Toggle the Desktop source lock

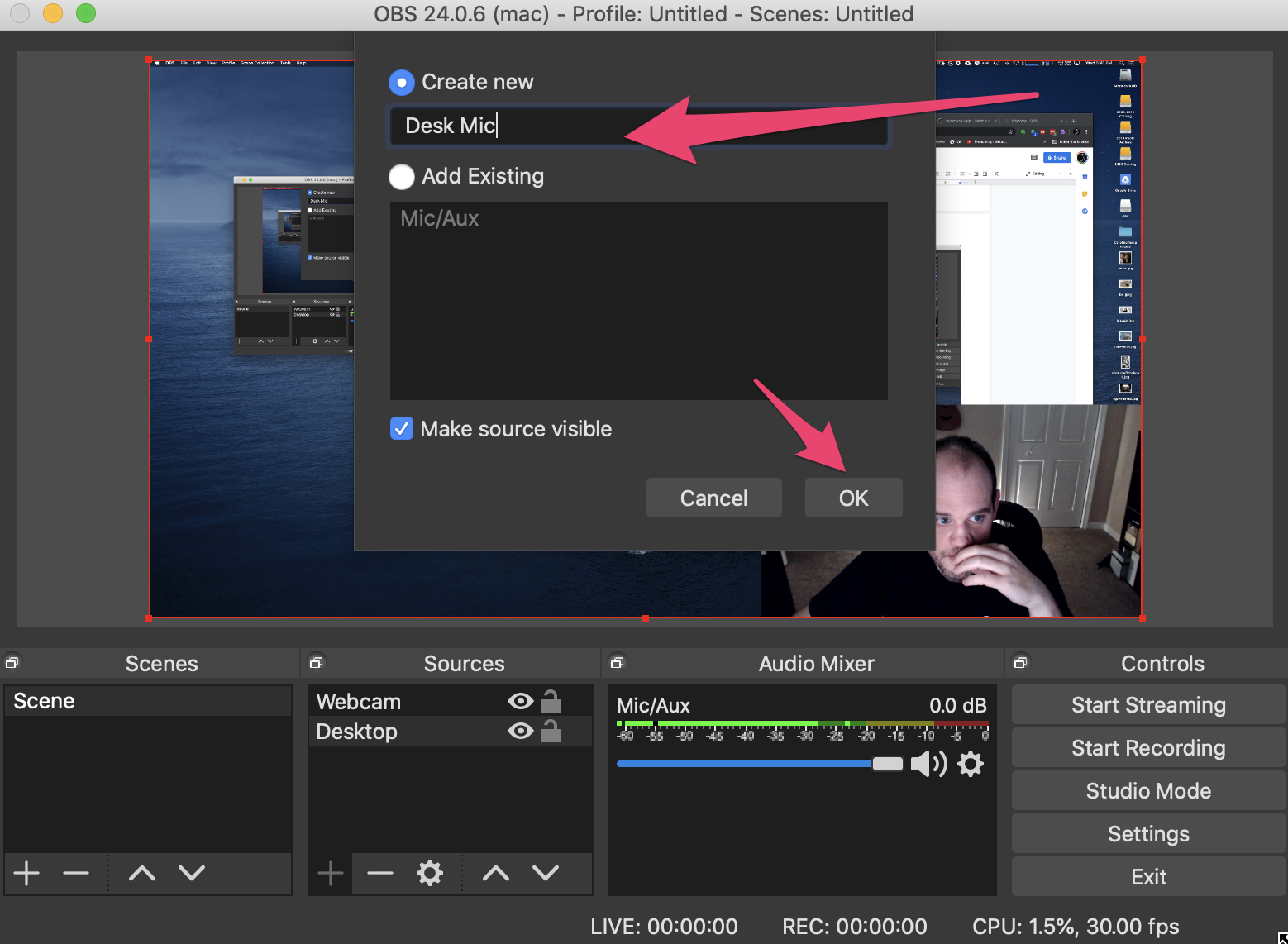click(551, 732)
